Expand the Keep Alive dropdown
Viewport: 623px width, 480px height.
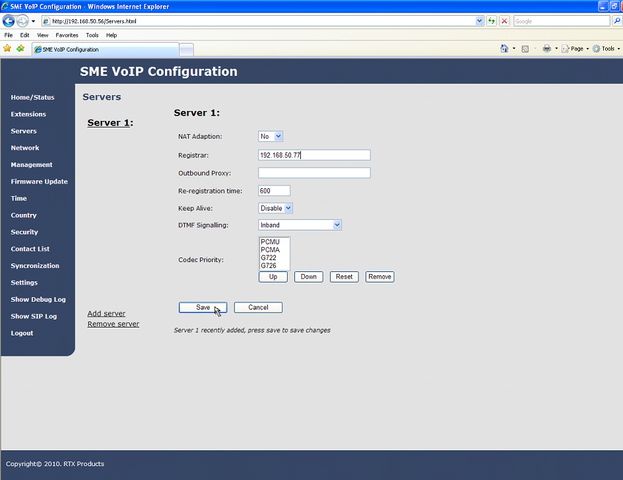(275, 208)
